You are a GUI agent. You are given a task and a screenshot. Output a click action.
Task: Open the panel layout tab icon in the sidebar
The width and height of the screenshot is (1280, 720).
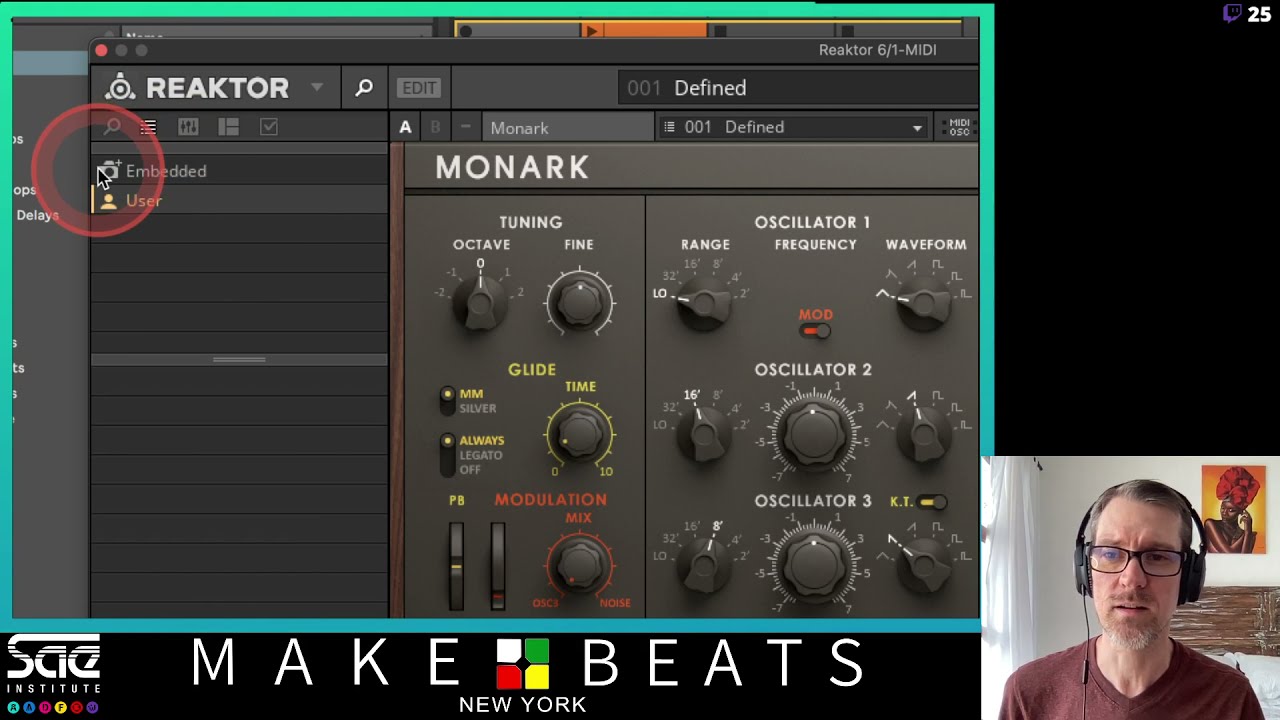tap(228, 127)
